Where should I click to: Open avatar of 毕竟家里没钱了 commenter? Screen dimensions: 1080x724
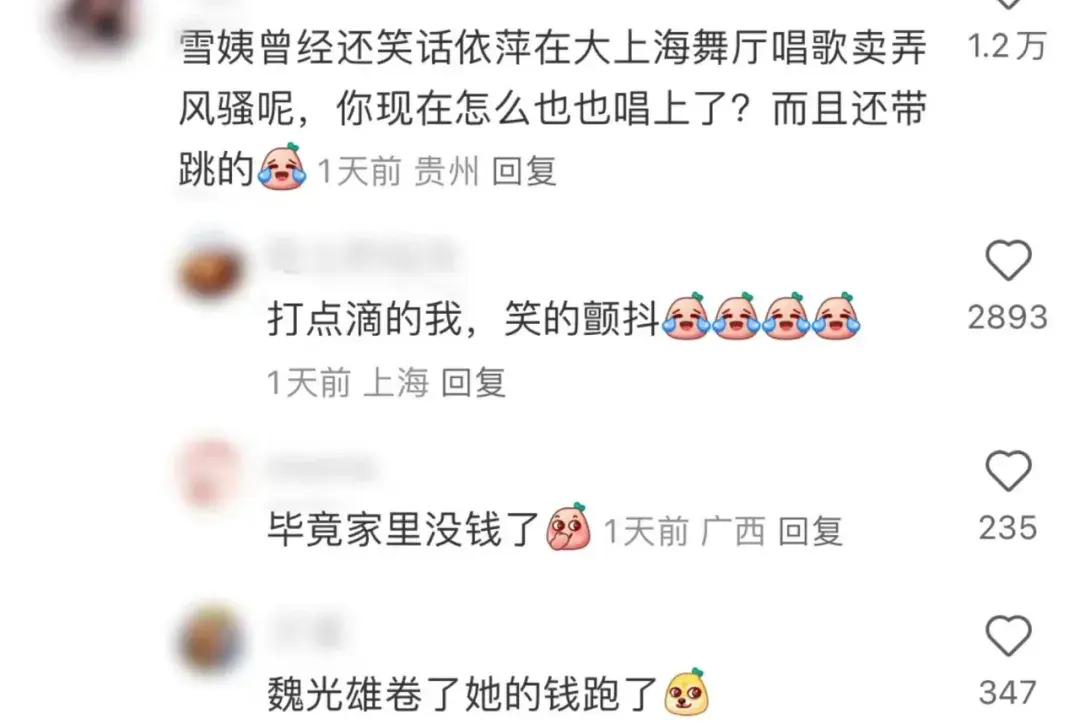[x=211, y=475]
